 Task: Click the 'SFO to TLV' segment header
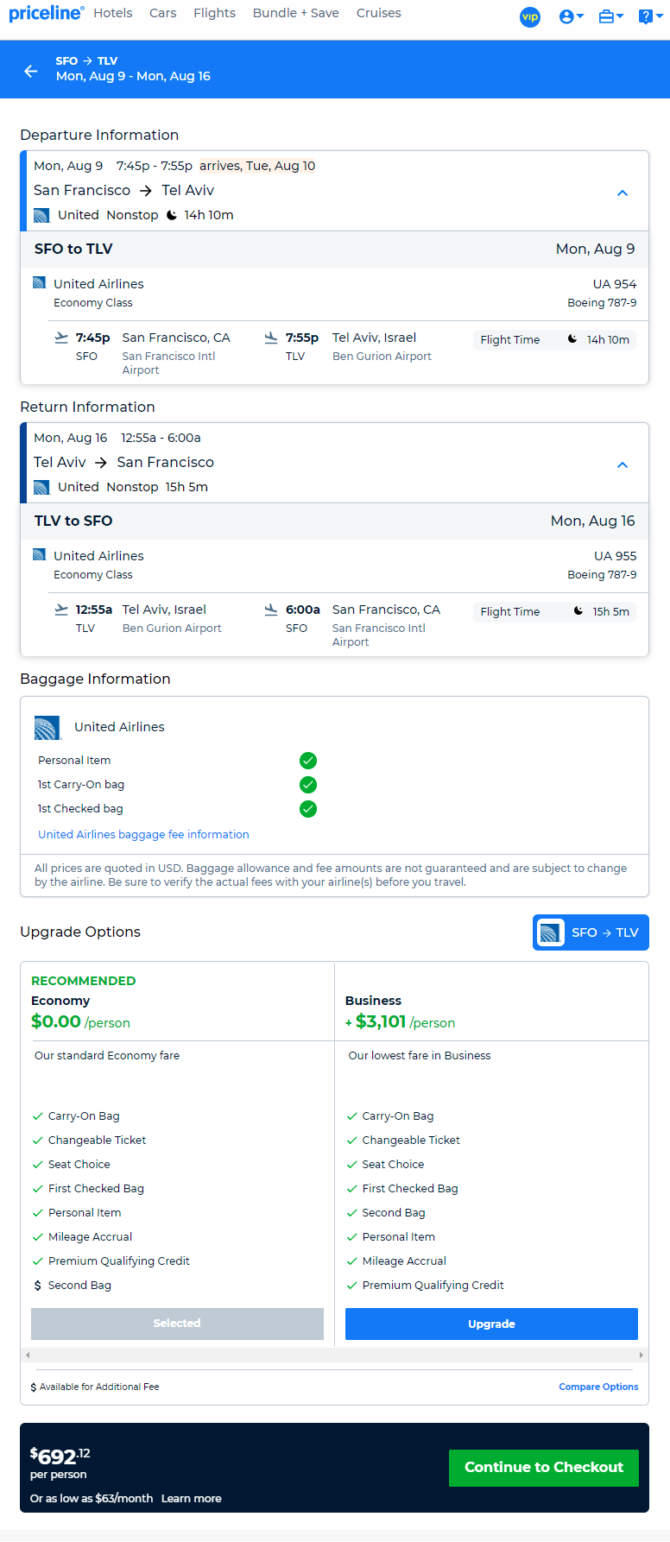(335, 249)
